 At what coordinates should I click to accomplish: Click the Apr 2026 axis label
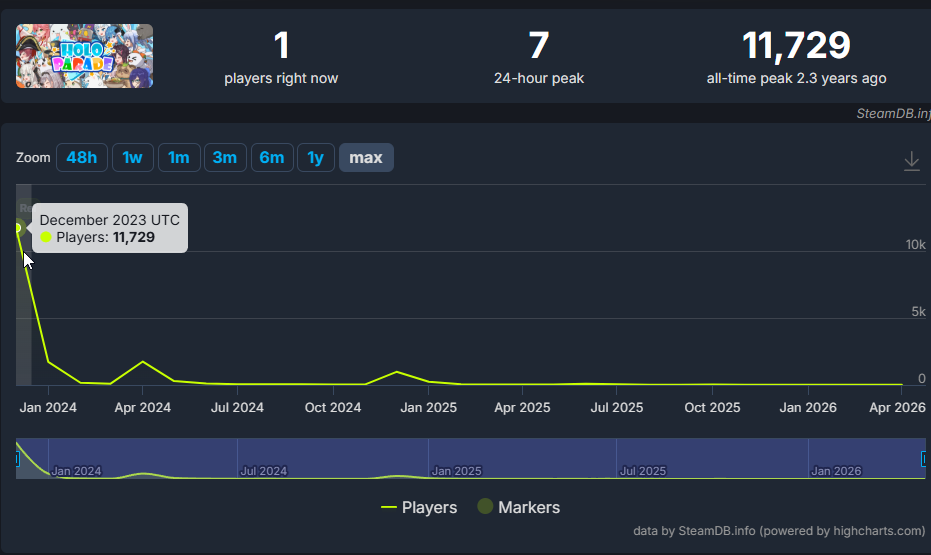[897, 407]
